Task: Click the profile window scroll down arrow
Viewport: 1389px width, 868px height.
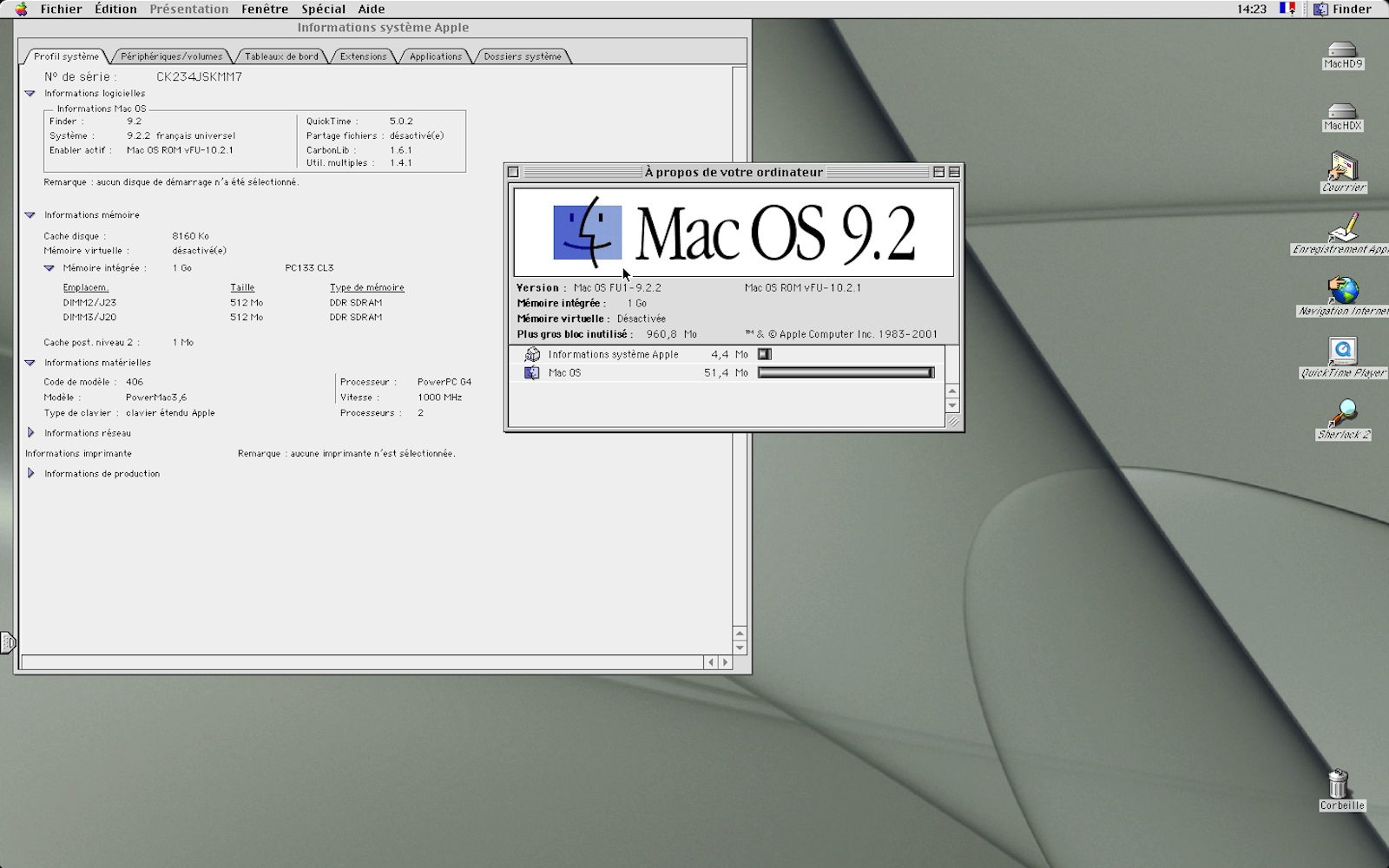Action: point(740,648)
